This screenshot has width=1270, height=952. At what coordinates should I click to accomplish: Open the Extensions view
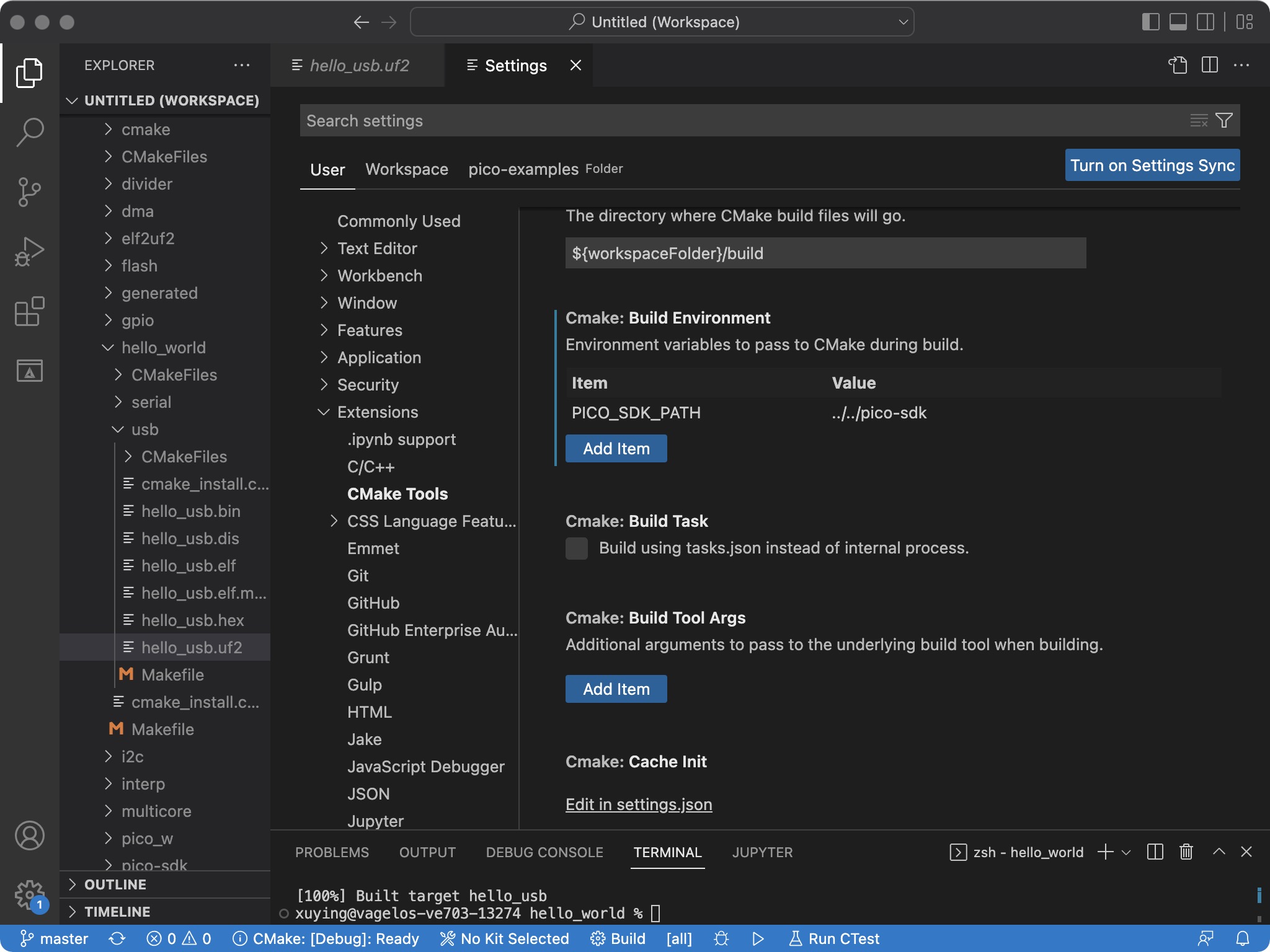click(29, 311)
